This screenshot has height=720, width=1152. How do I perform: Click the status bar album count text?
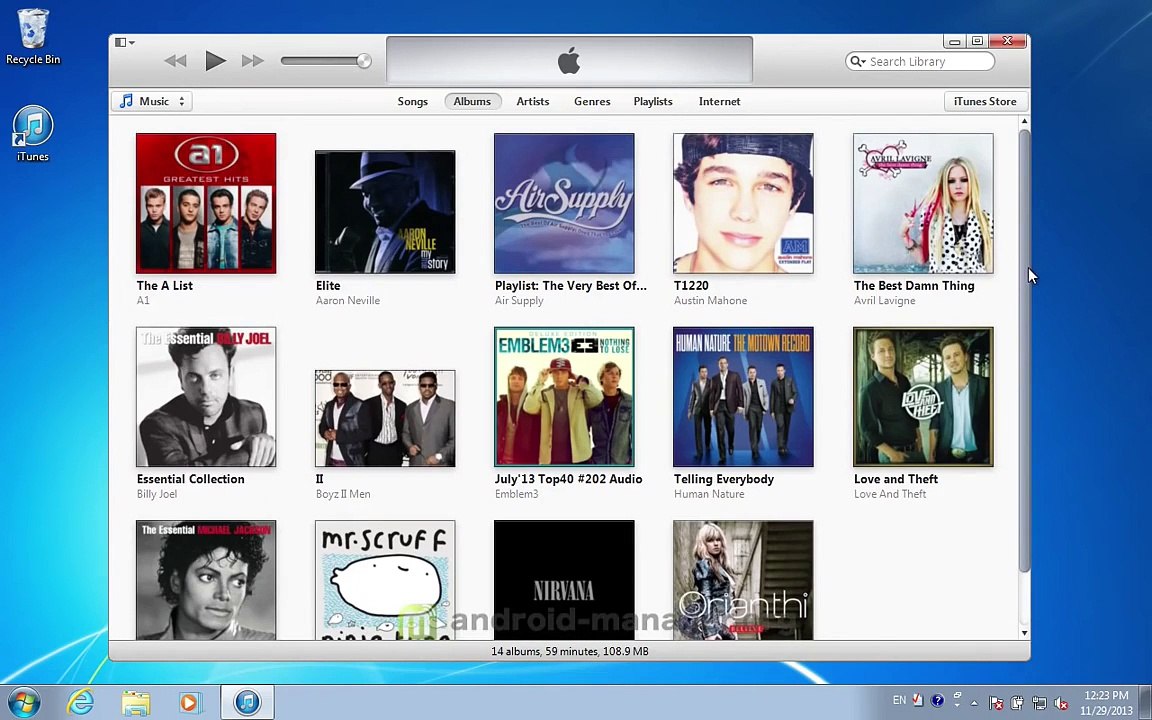569,651
